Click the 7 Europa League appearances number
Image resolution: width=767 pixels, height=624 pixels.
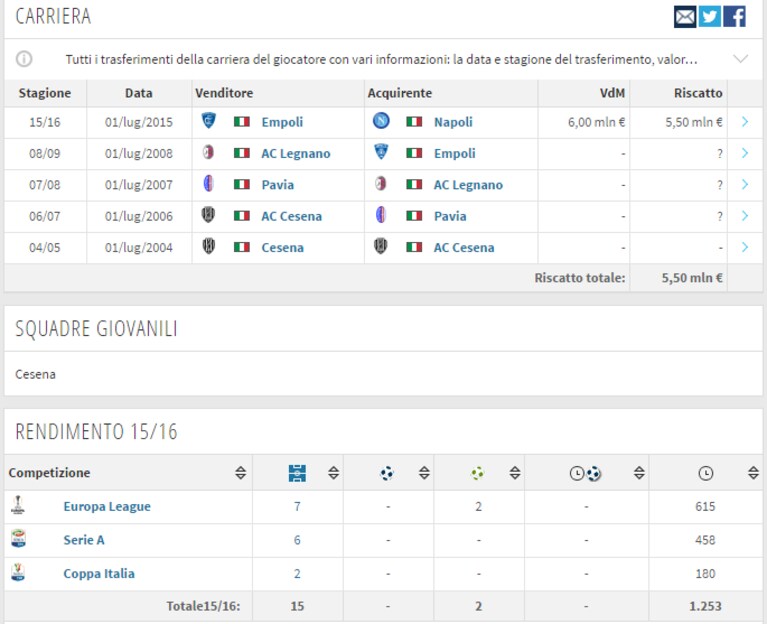pos(297,507)
